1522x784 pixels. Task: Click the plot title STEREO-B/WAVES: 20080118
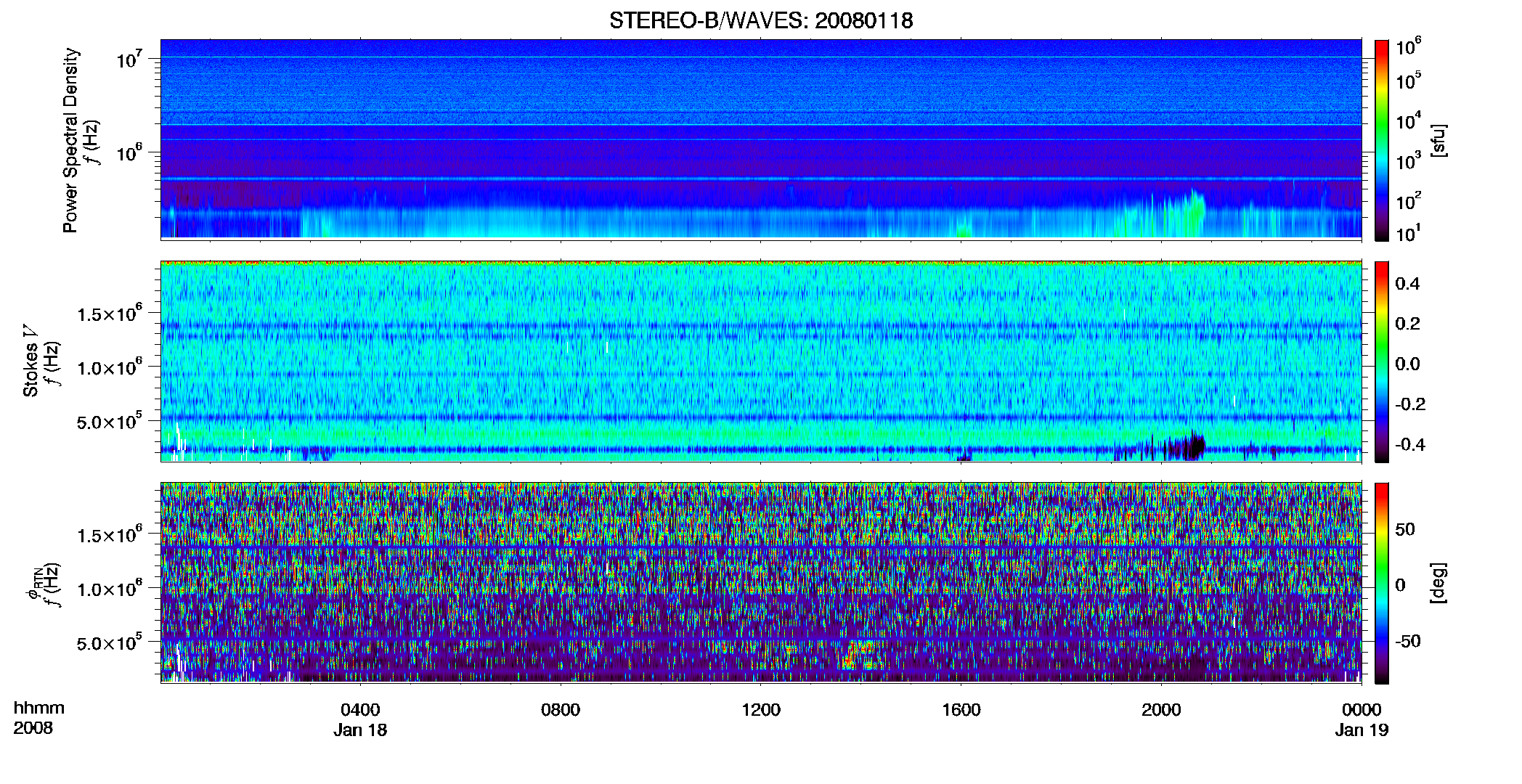pos(761,20)
